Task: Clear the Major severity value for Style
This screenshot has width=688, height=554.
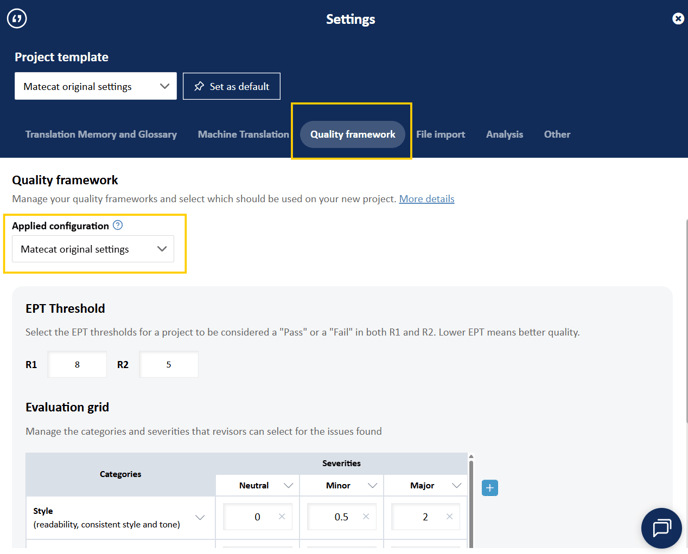Action: tap(450, 517)
